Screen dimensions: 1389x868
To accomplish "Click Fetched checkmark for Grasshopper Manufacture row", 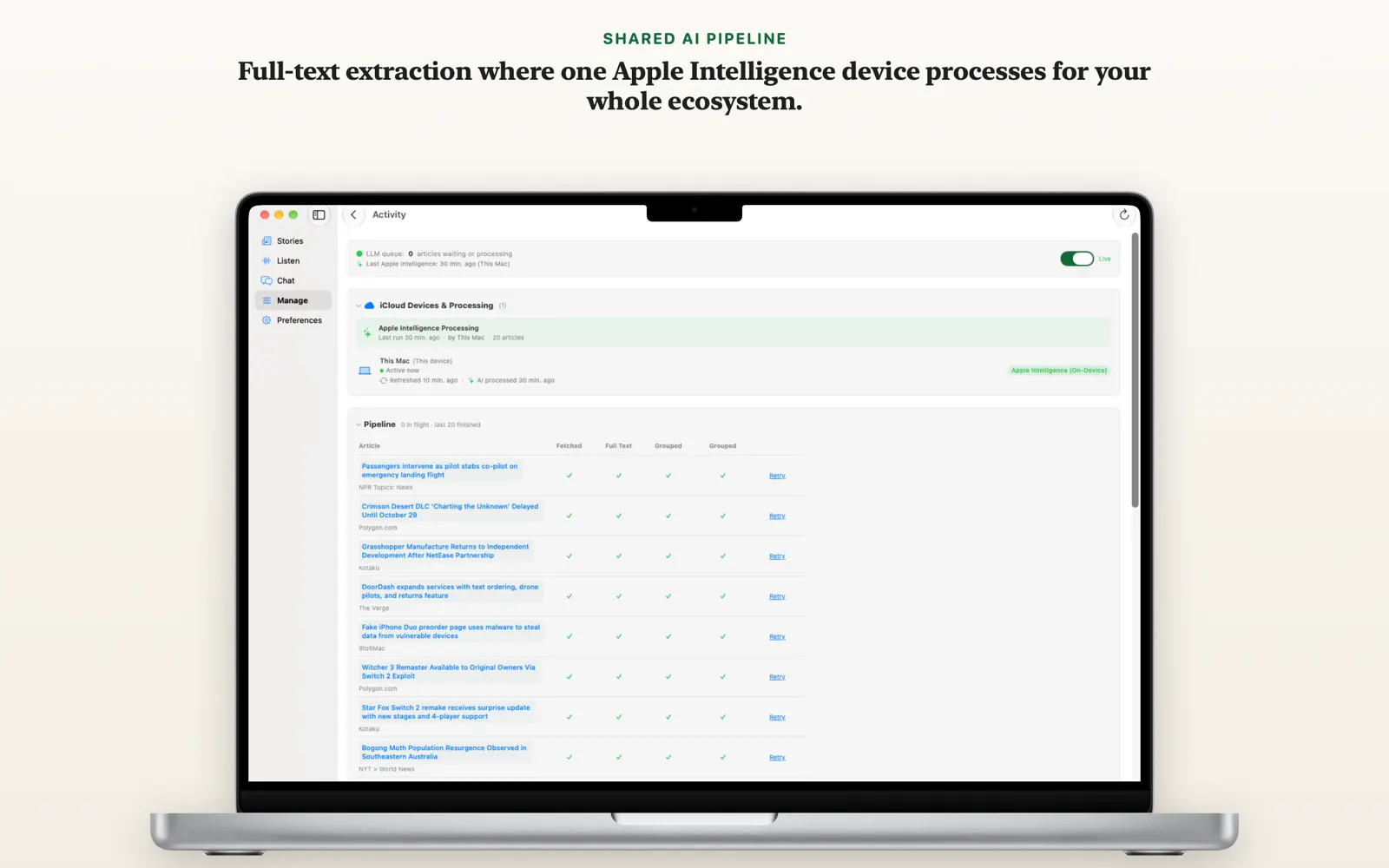I will (569, 556).
